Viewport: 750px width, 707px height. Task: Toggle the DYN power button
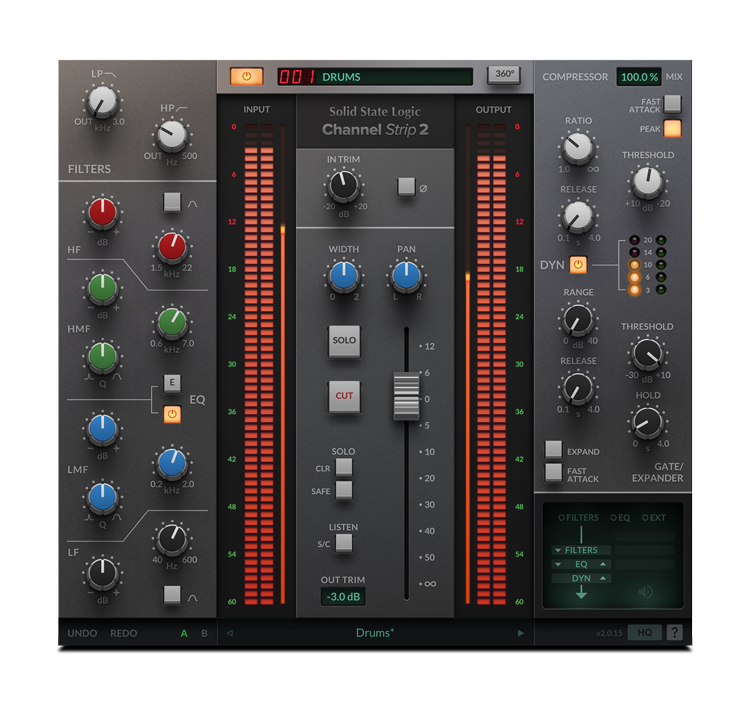(x=578, y=265)
